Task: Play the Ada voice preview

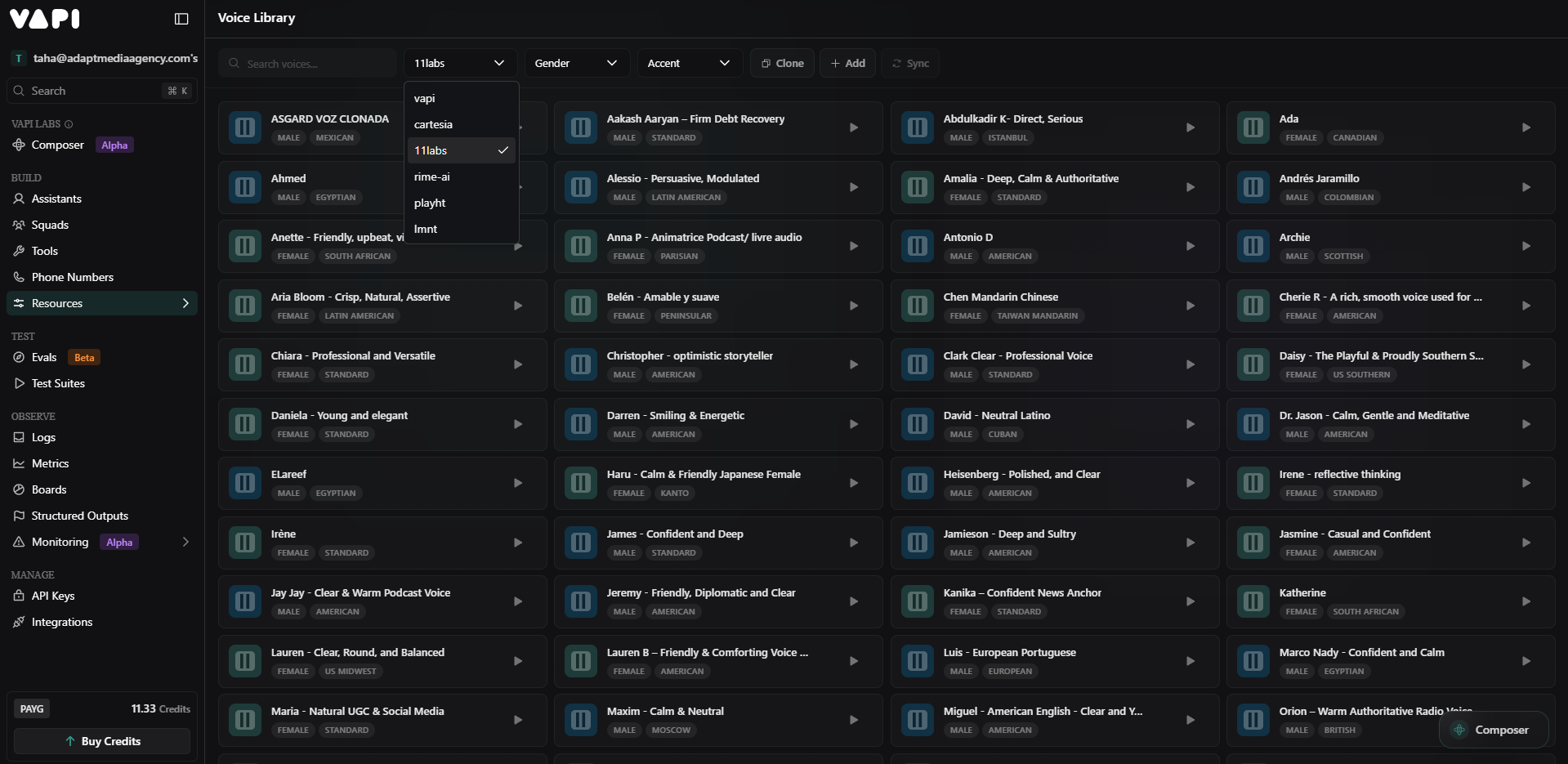Action: 1526,127
